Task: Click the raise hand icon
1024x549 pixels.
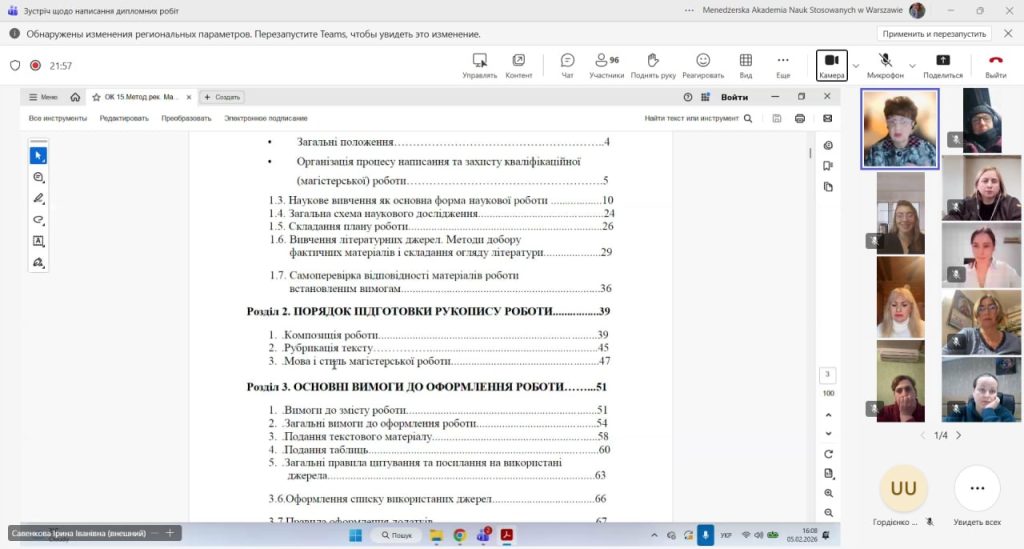Action: [653, 65]
